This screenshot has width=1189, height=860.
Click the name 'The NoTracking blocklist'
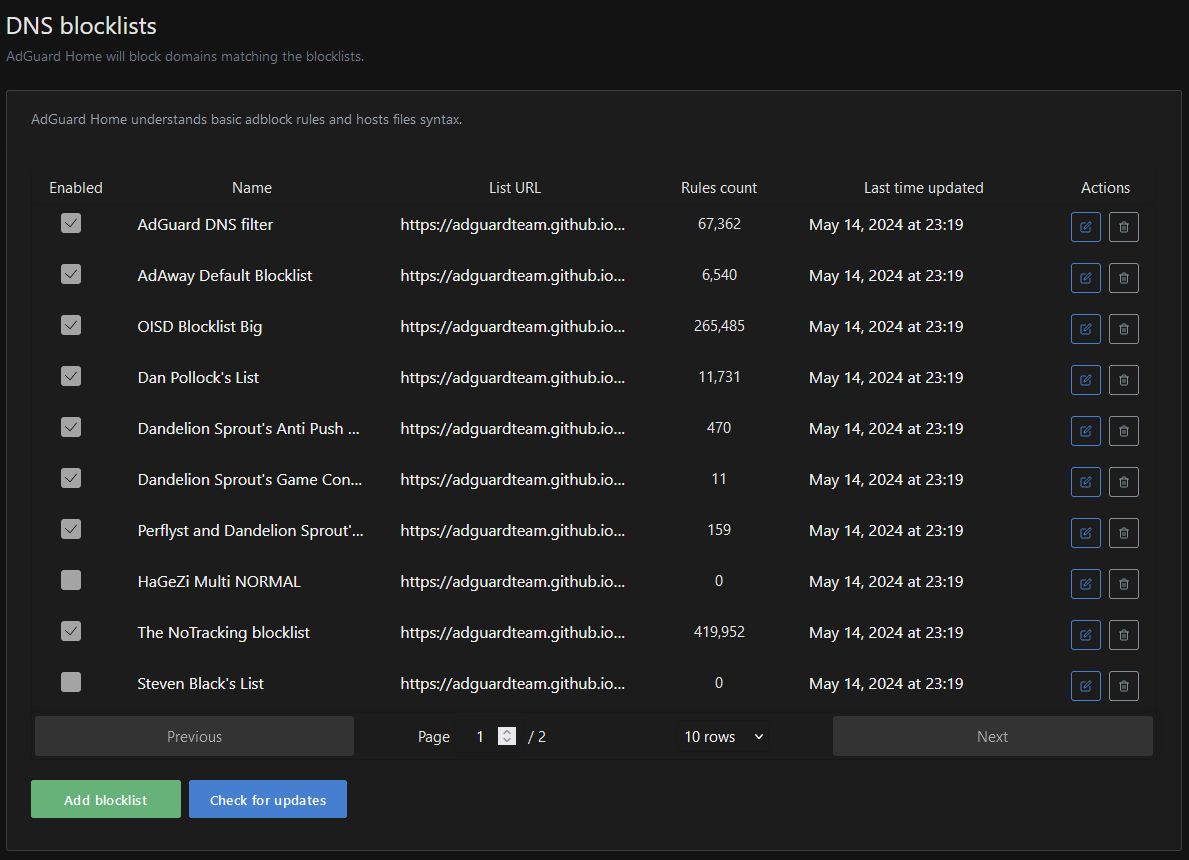pos(224,632)
